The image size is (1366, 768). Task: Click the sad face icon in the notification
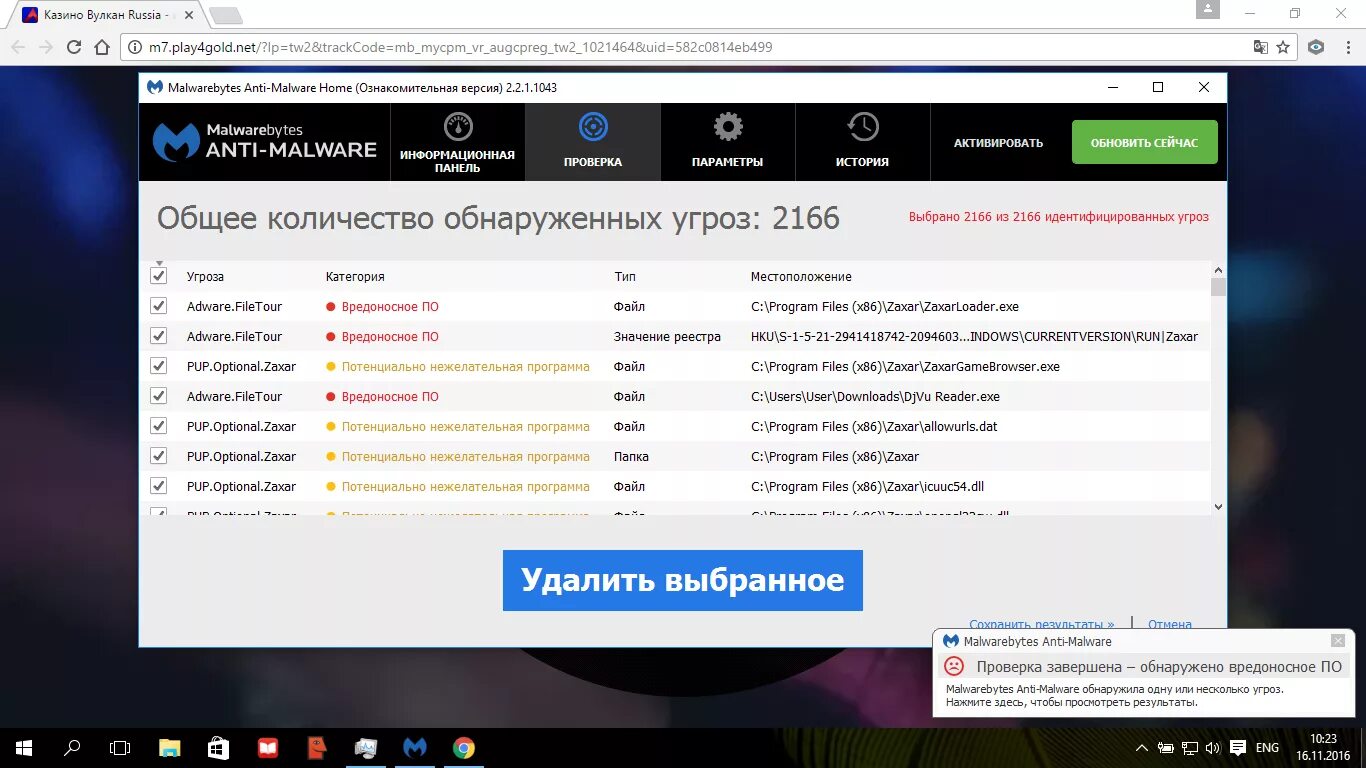(954, 666)
